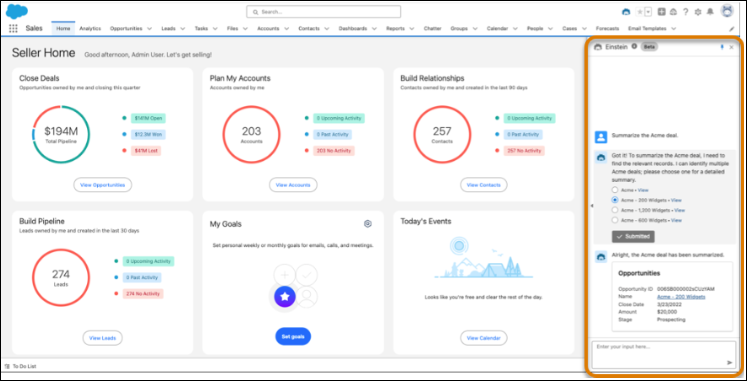
Task: Expand the Opportunities tab dropdown
Action: click(150, 29)
